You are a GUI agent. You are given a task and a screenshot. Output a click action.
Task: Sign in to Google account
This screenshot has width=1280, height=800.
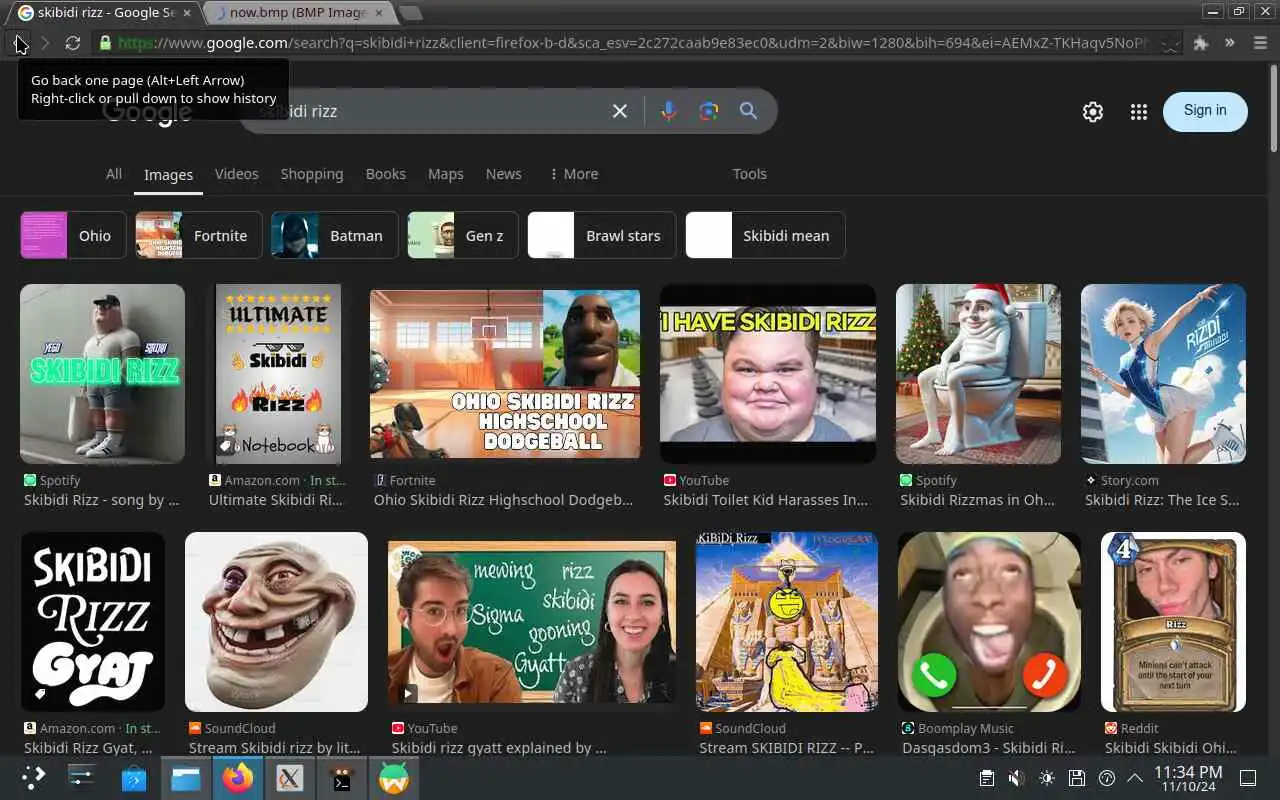[x=1205, y=111]
